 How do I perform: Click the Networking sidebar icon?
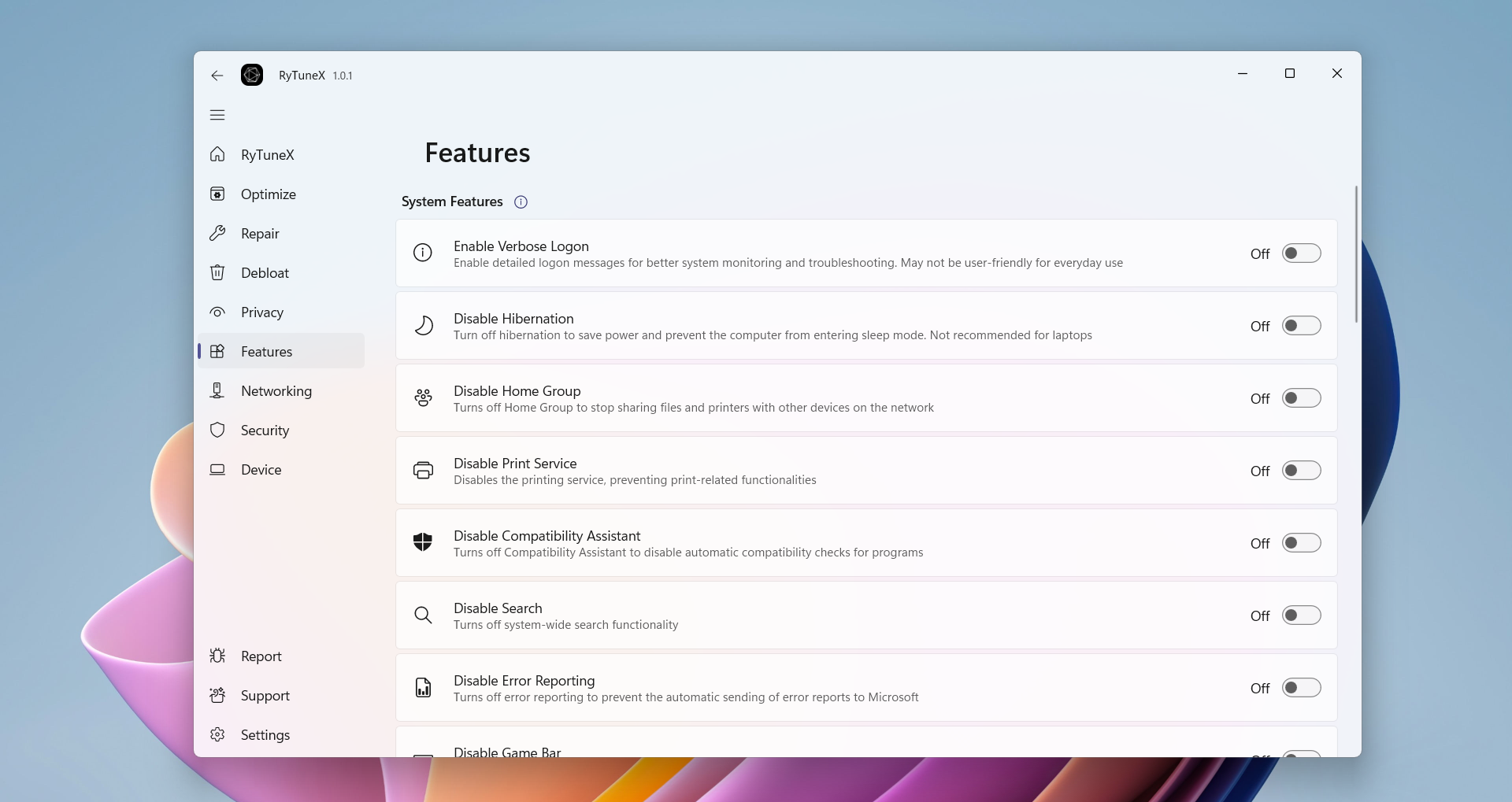(217, 390)
